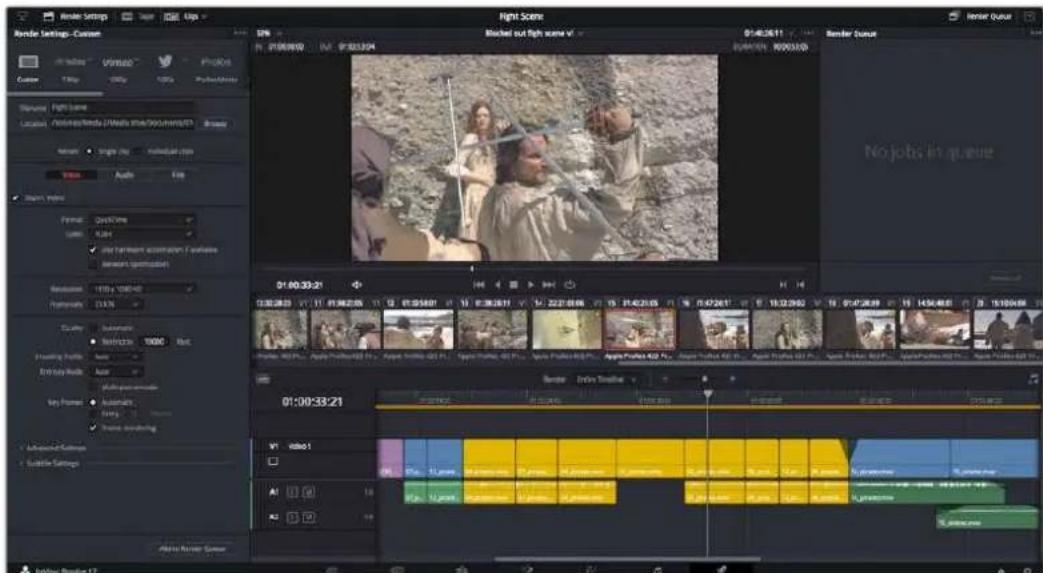This screenshot has height=573, width=1043.
Task: Switch to the Audio settings tab
Action: click(124, 175)
